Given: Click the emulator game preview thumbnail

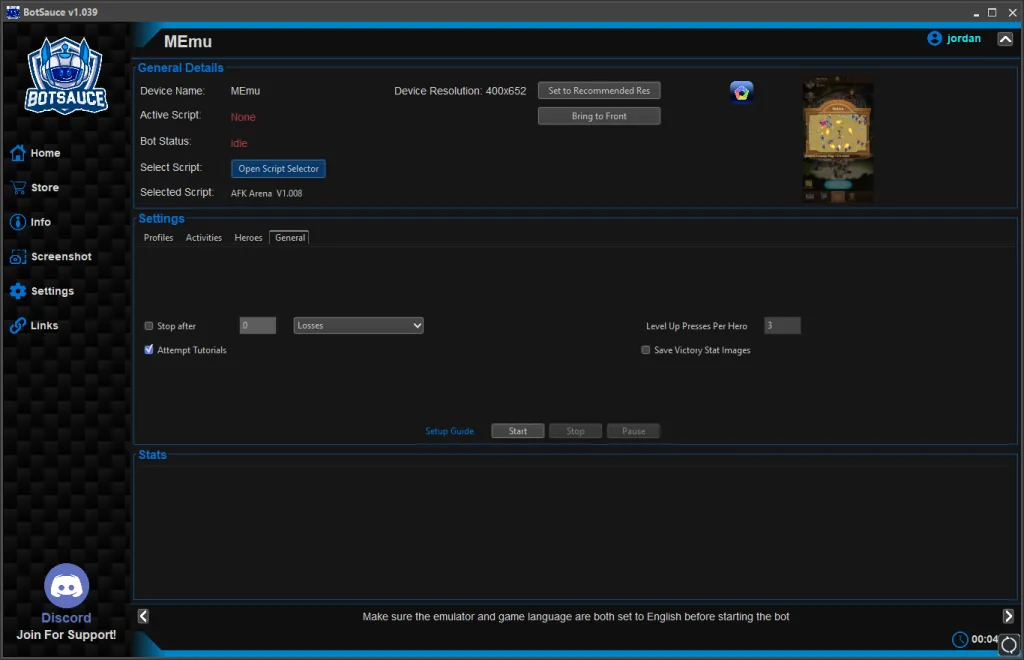Looking at the screenshot, I should [838, 140].
